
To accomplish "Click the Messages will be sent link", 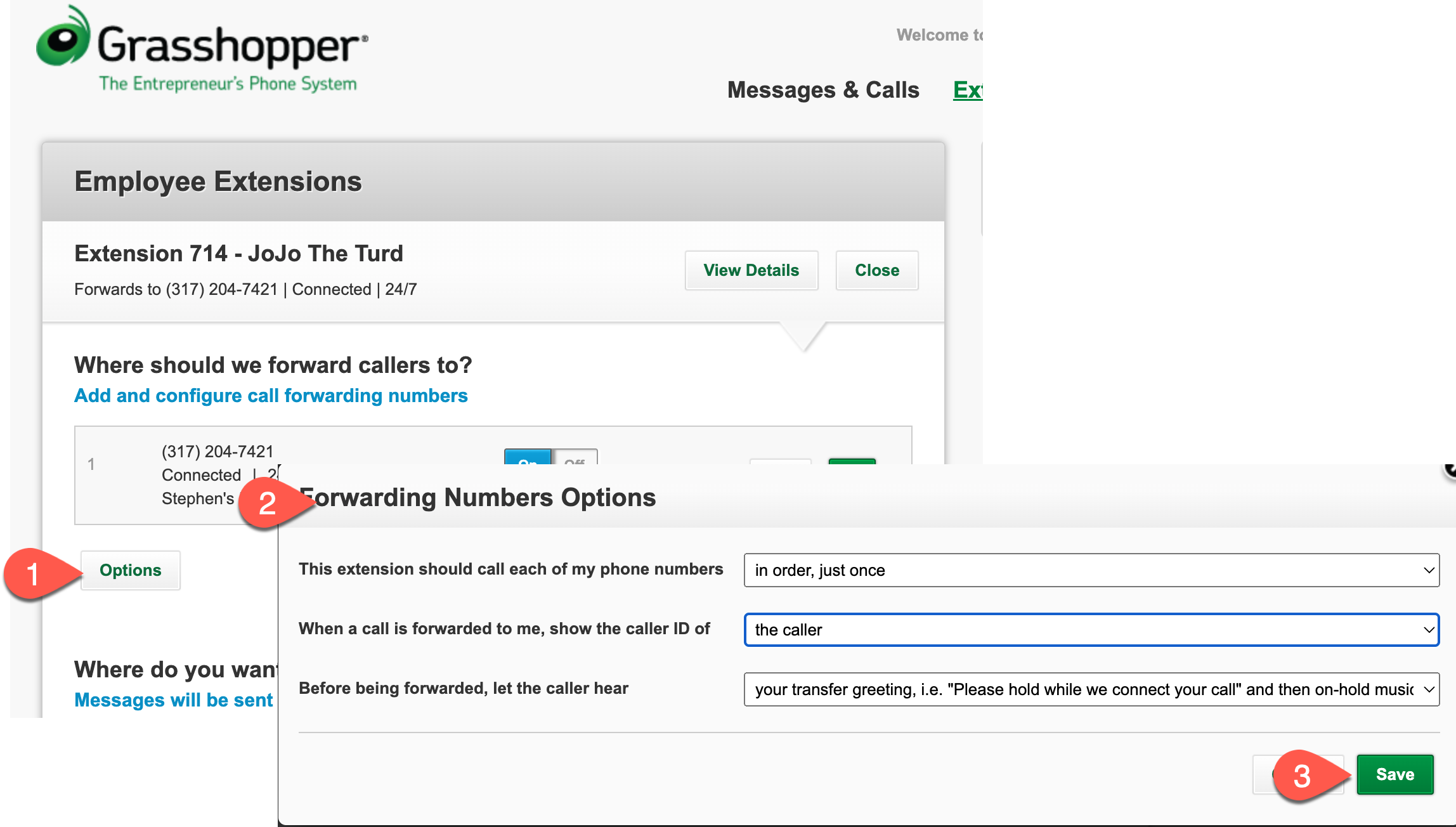I will [174, 700].
